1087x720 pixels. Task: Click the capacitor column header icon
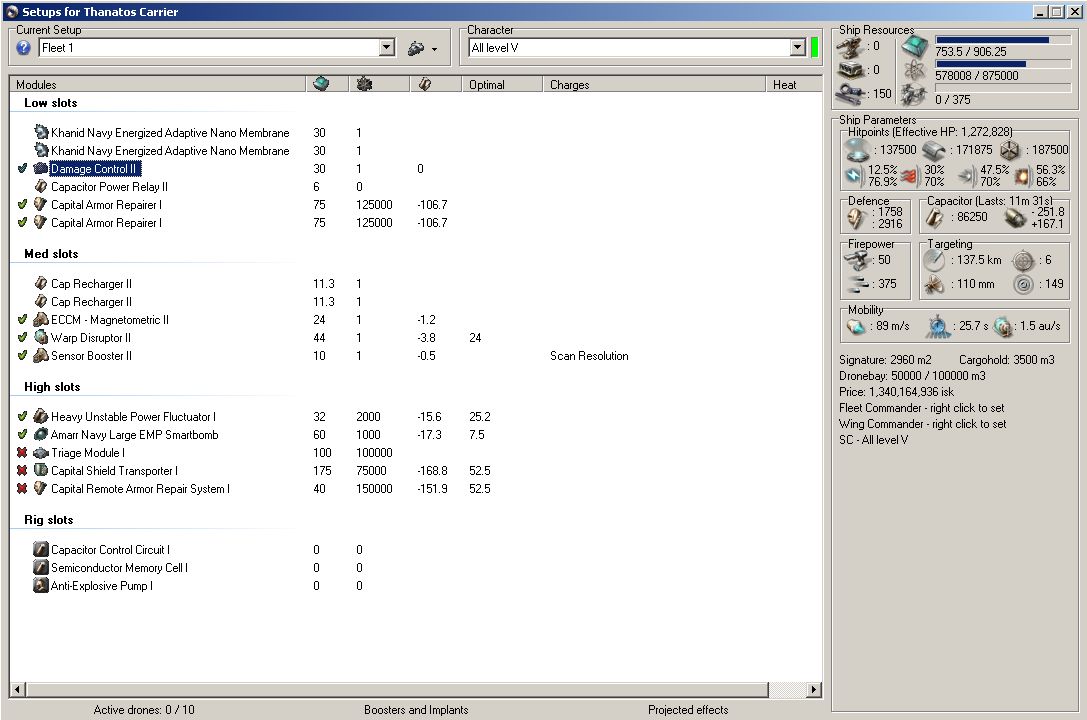click(424, 84)
